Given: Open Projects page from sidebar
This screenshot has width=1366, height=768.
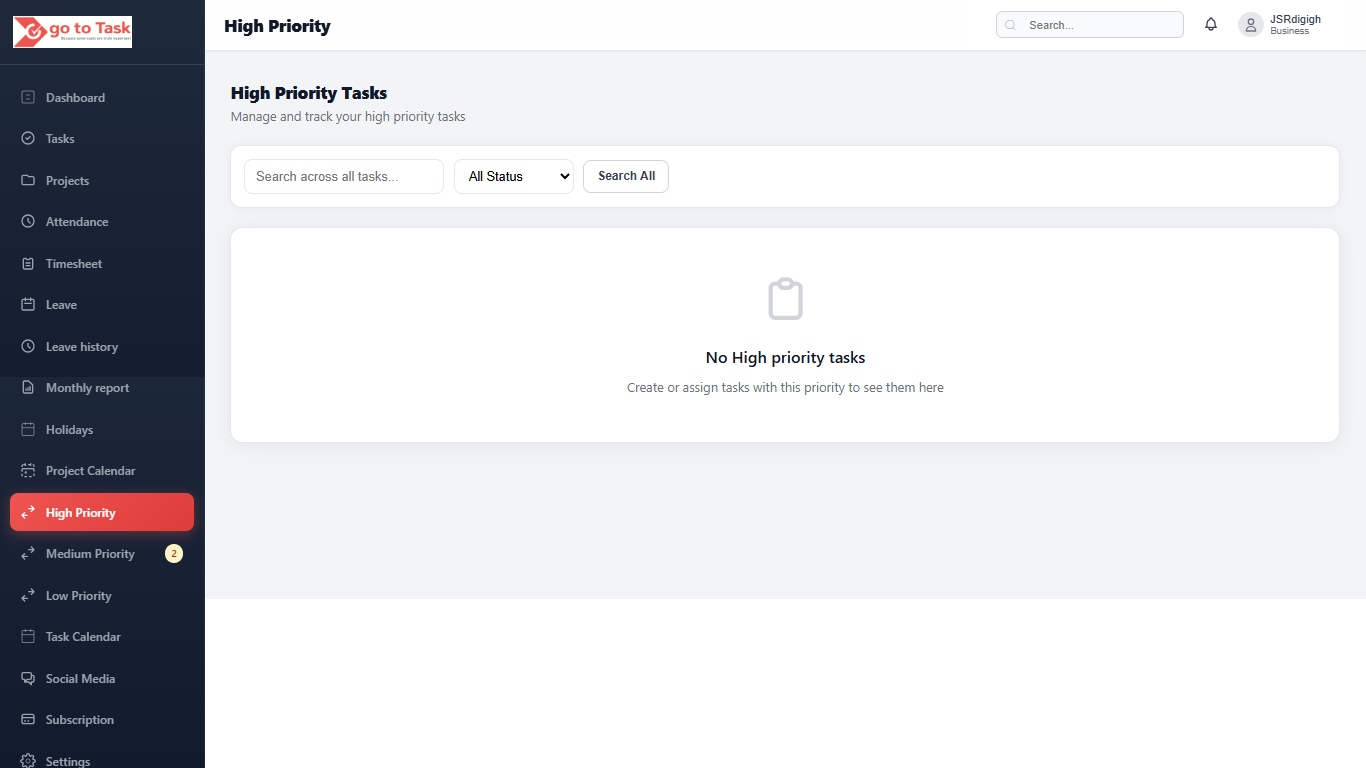Looking at the screenshot, I should 102,180.
